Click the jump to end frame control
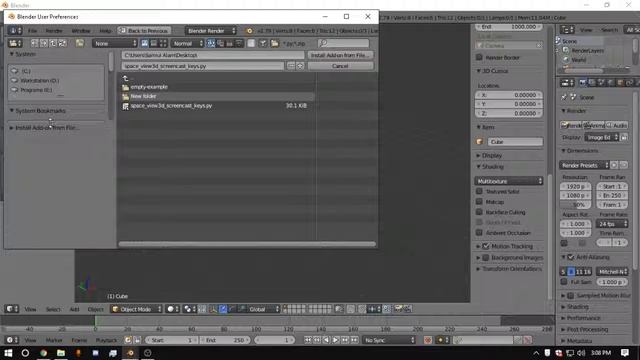 pyautogui.click(x=354, y=340)
